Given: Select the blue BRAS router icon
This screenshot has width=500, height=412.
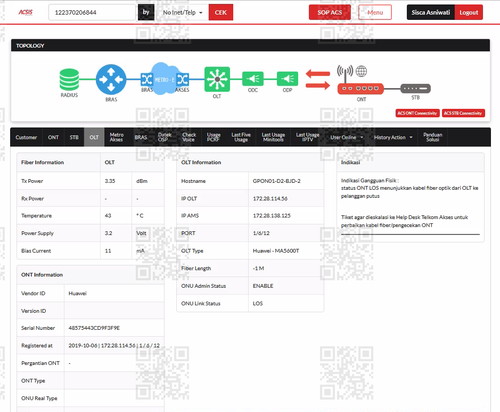Looking at the screenshot, I should point(111,80).
